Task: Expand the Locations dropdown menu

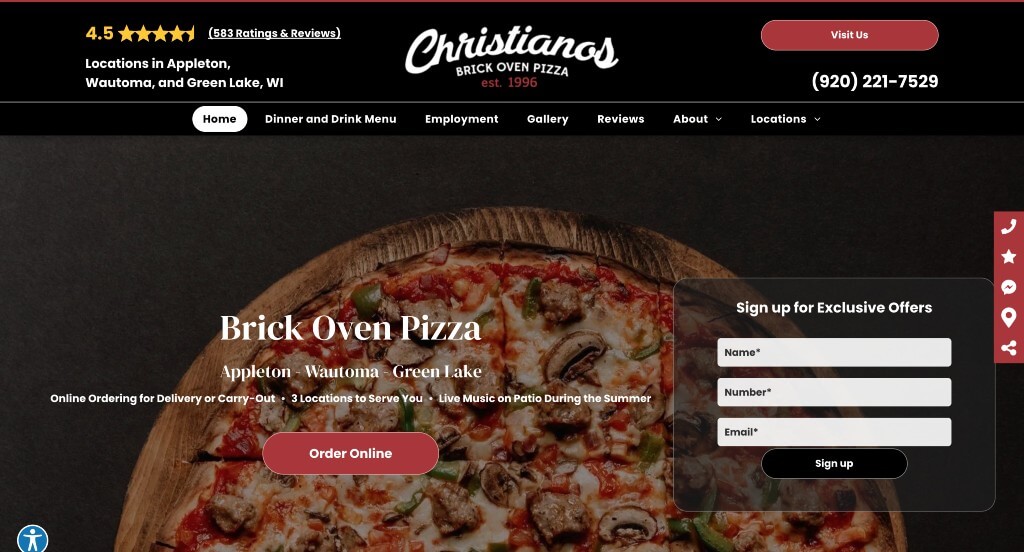Action: [786, 119]
